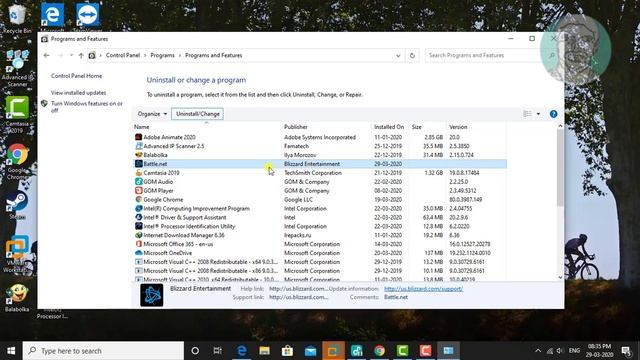The height and width of the screenshot is (360, 640).
Task: Open Steam desktop shortcut
Action: [x=17, y=204]
